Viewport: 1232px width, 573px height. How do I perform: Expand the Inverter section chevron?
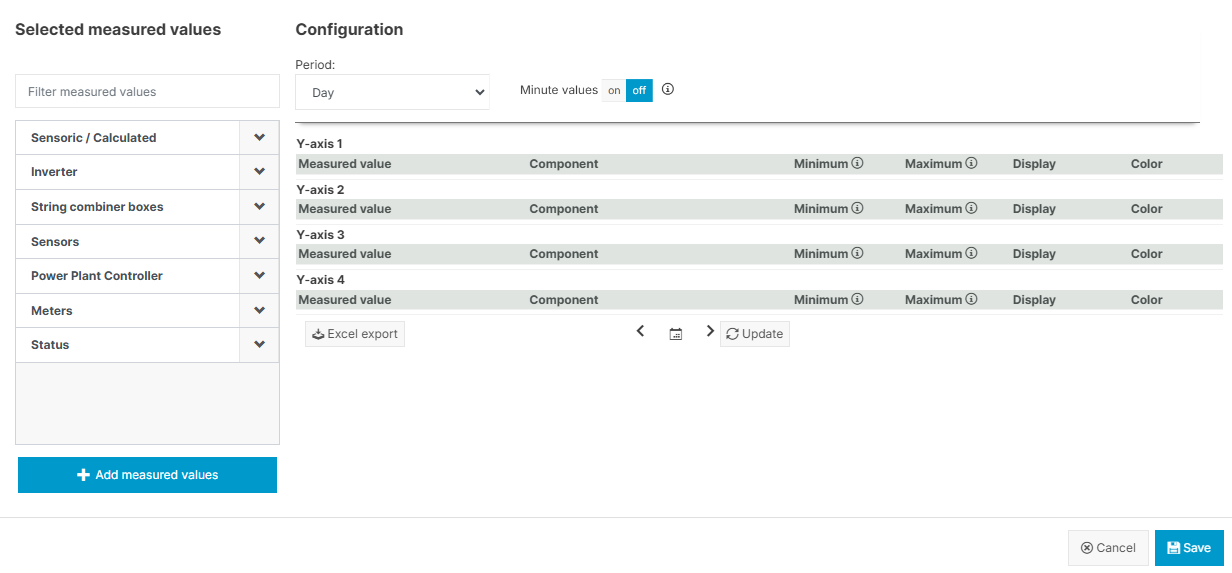point(259,172)
